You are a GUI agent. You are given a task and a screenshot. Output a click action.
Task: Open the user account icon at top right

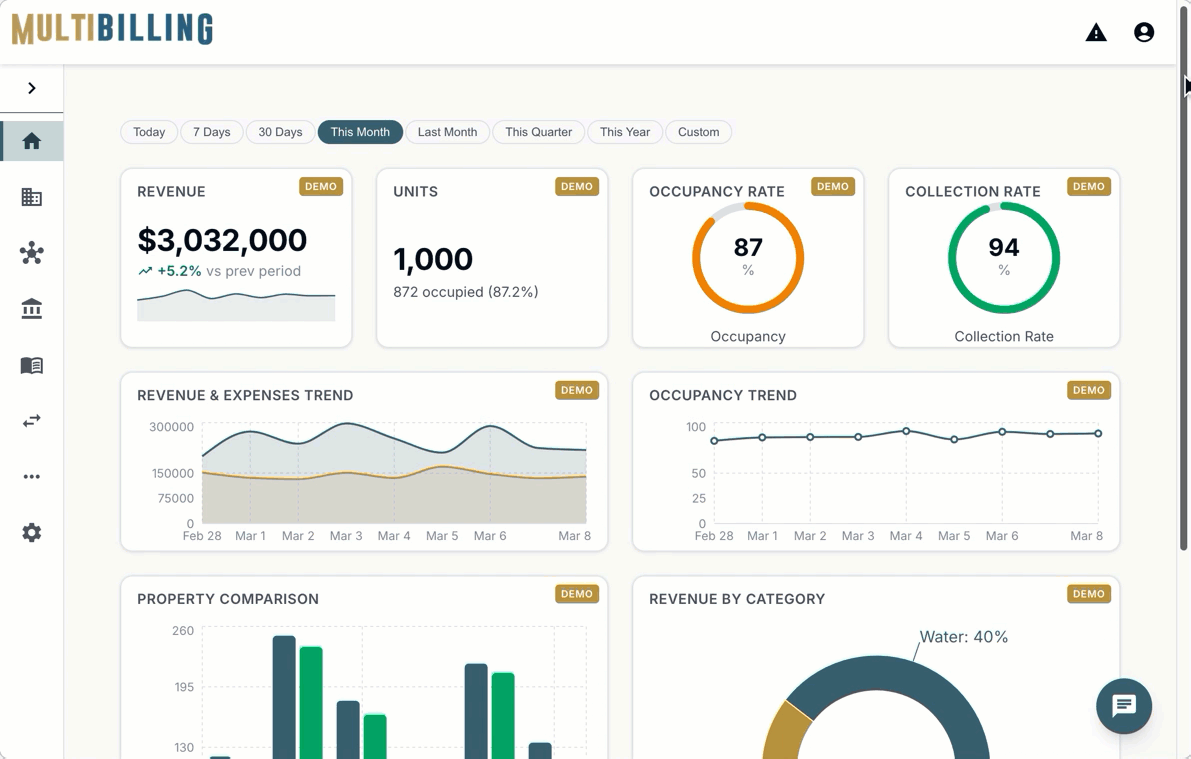pyautogui.click(x=1143, y=32)
